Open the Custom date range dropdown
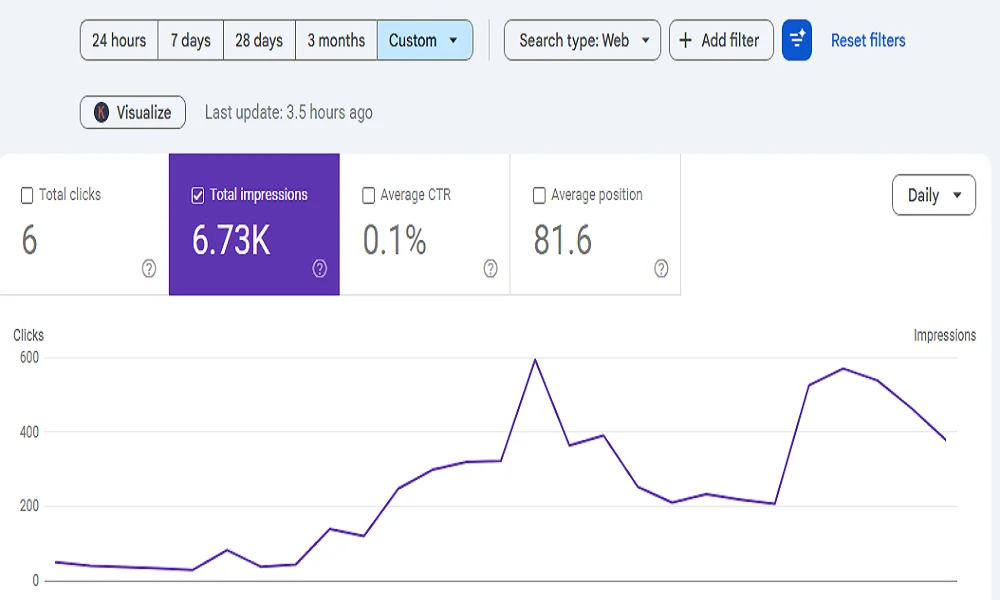Image resolution: width=1000 pixels, height=600 pixels. 425,40
